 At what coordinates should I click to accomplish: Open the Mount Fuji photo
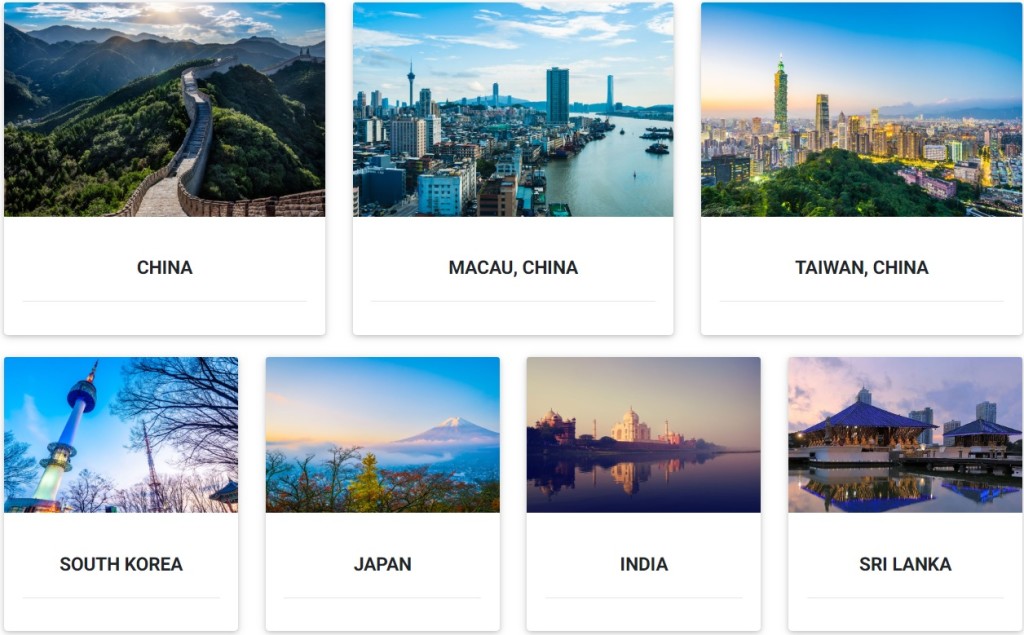pyautogui.click(x=383, y=434)
